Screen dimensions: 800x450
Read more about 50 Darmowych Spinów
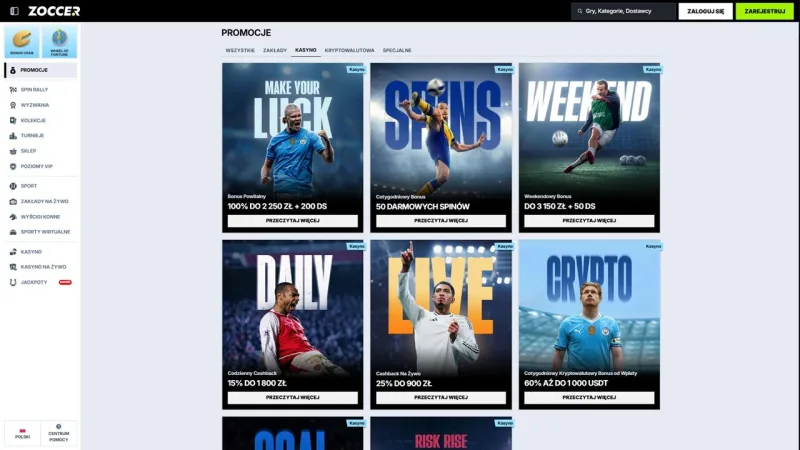[x=441, y=221]
